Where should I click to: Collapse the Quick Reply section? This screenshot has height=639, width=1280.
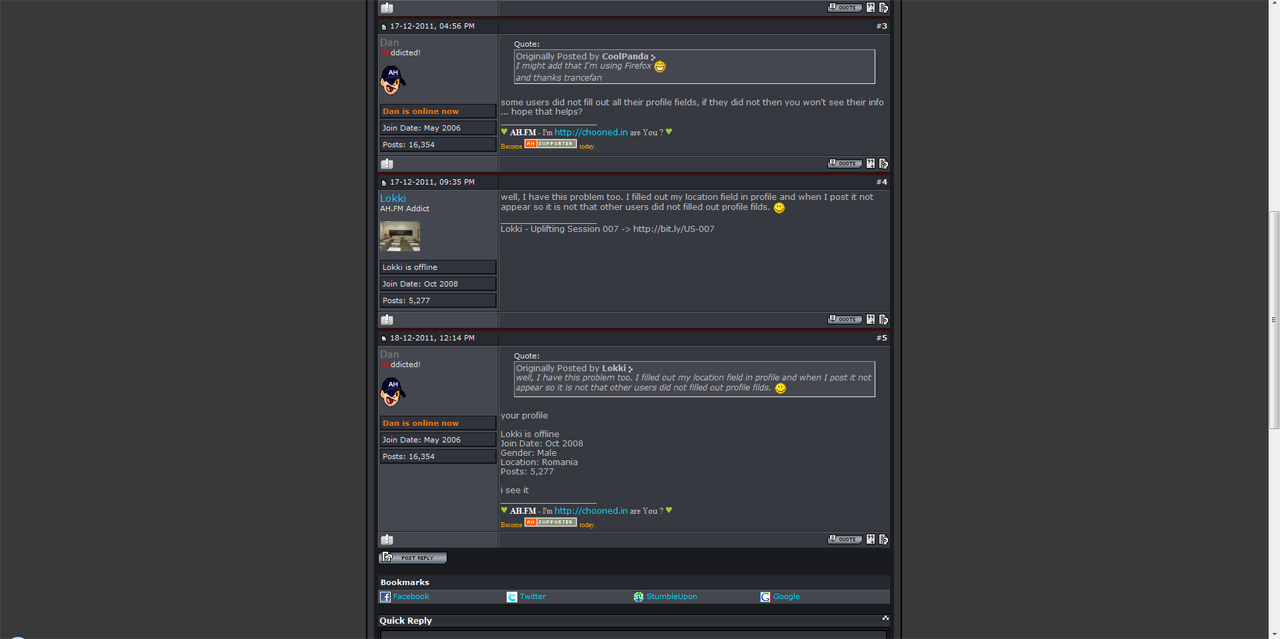tap(885, 619)
